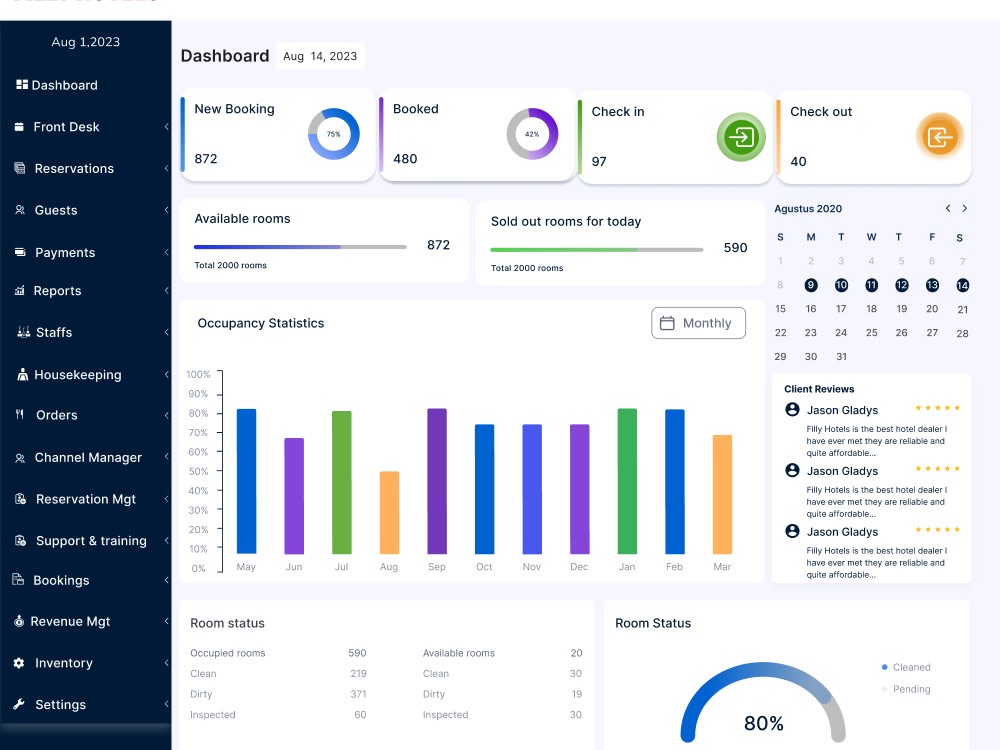Expand the Reports submenu chevron
Screen dimensions: 1000x750
click(x=166, y=290)
